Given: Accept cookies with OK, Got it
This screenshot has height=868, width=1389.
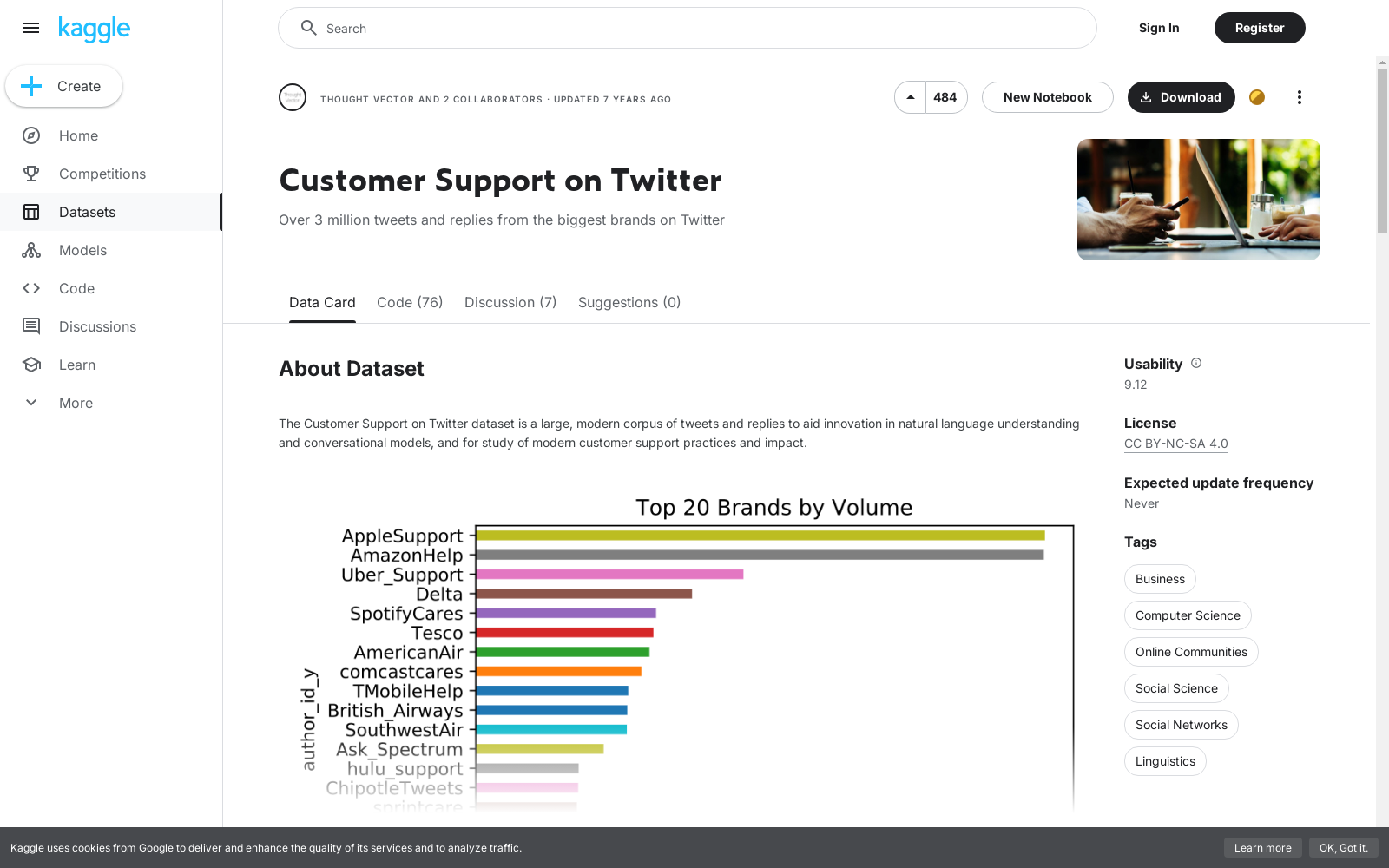Looking at the screenshot, I should tap(1343, 848).
